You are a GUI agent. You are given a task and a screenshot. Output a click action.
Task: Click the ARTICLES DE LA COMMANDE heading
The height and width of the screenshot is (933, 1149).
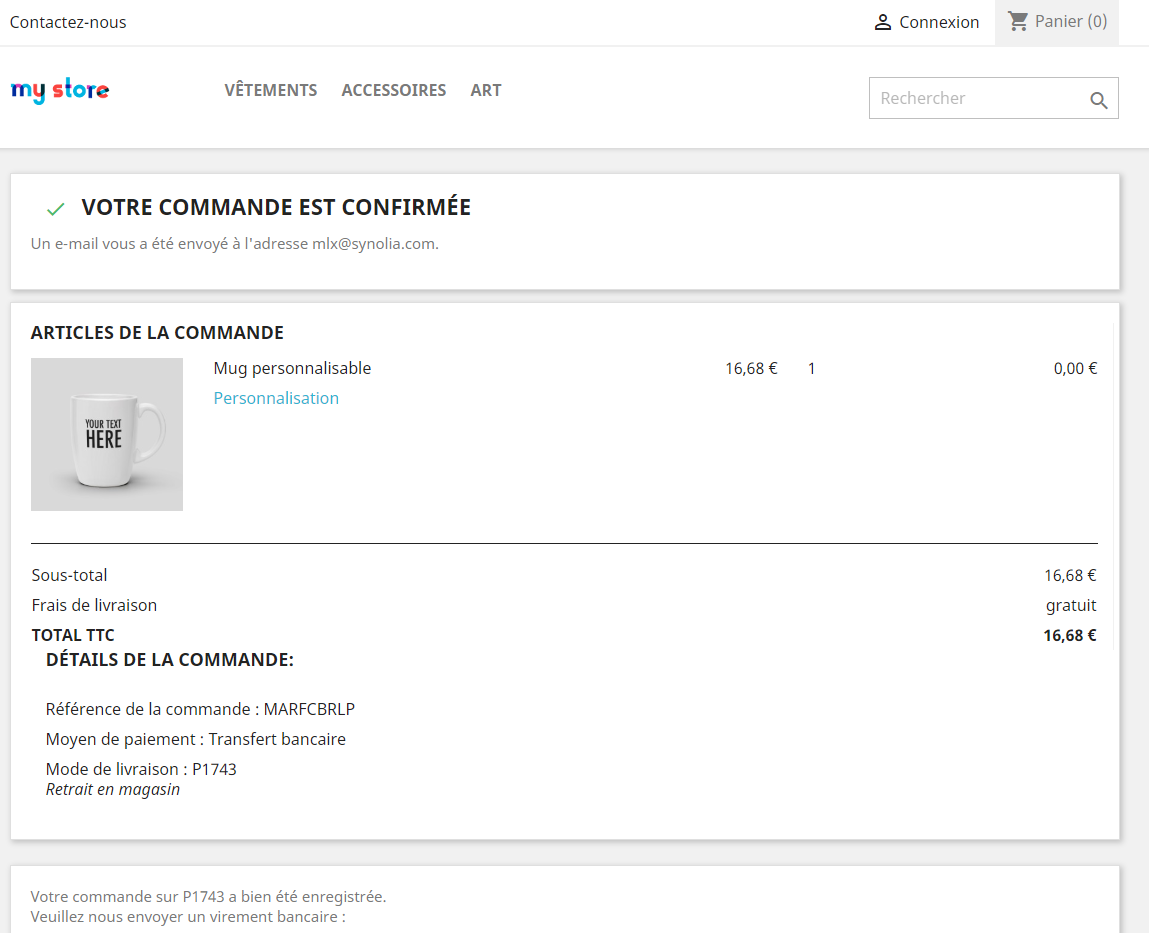[156, 332]
